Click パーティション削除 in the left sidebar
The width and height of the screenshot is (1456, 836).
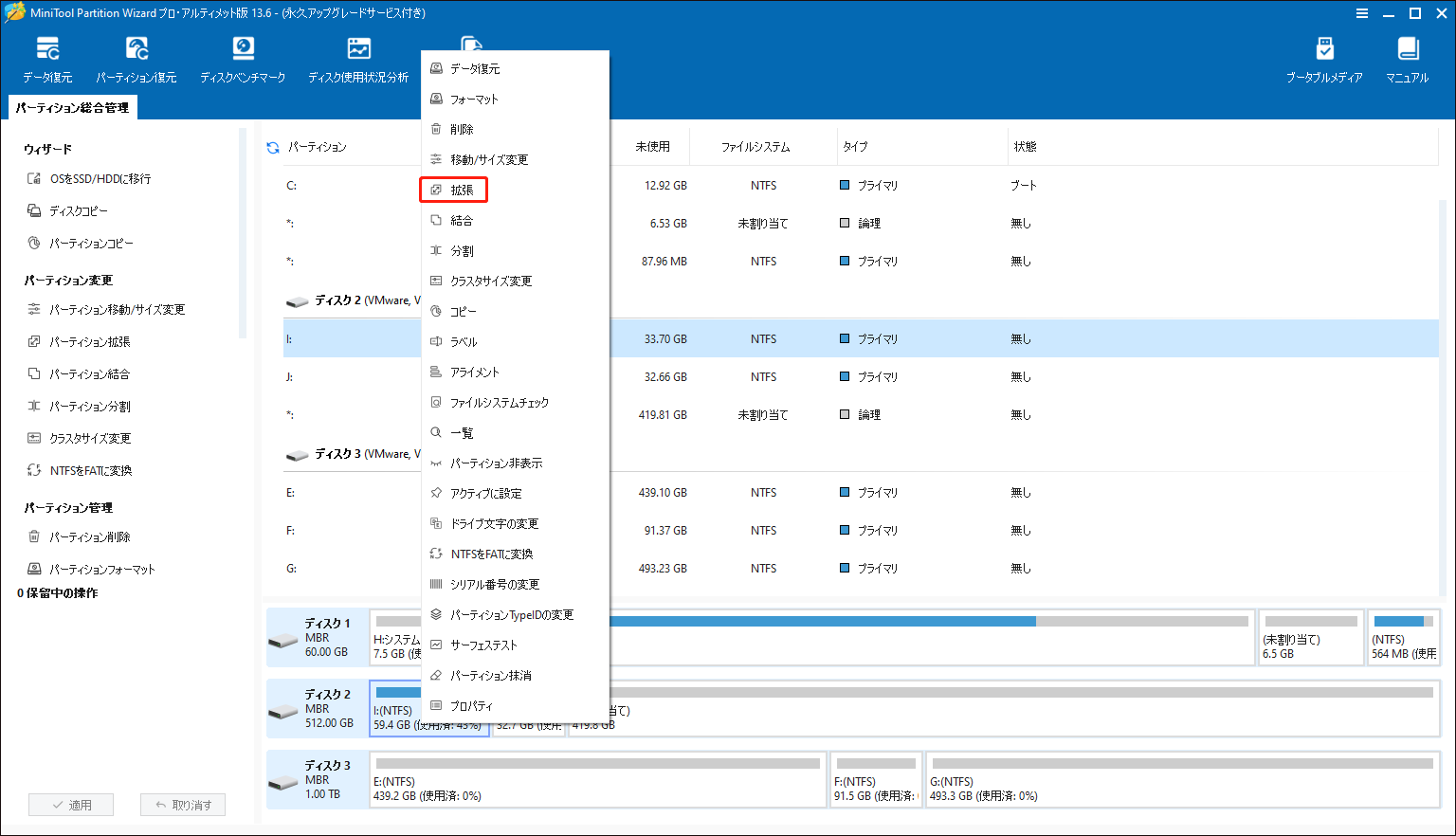(79, 536)
